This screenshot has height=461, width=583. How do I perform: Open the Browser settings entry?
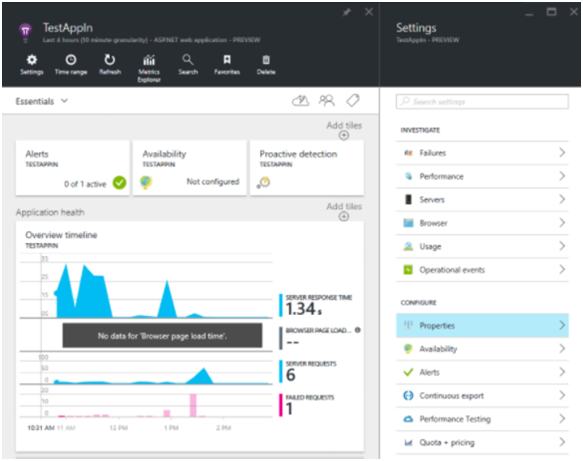(482, 223)
